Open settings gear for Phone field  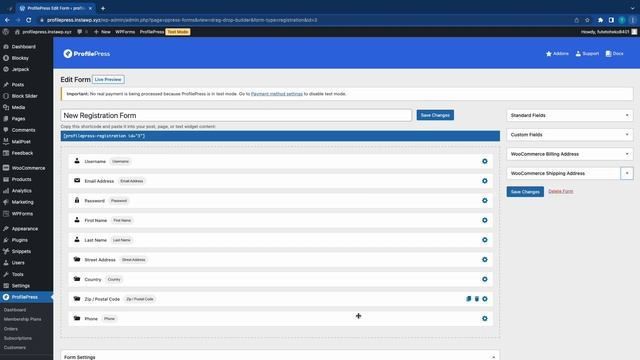484,318
